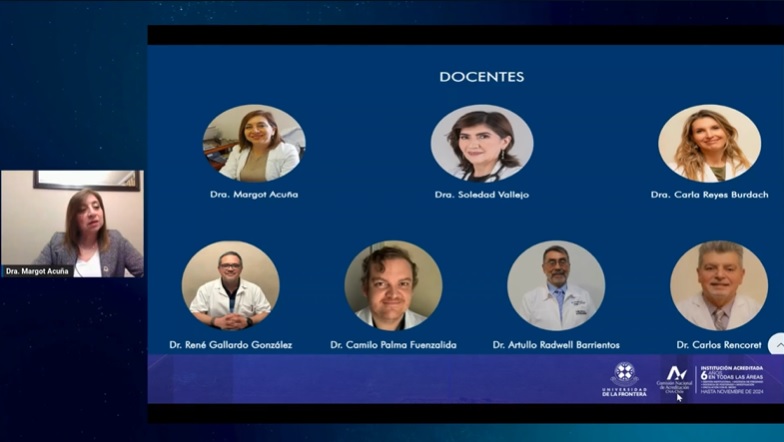The height and width of the screenshot is (442, 784).
Task: Click Dra. Margot Acuña's slide portrait photo
Action: point(254,143)
